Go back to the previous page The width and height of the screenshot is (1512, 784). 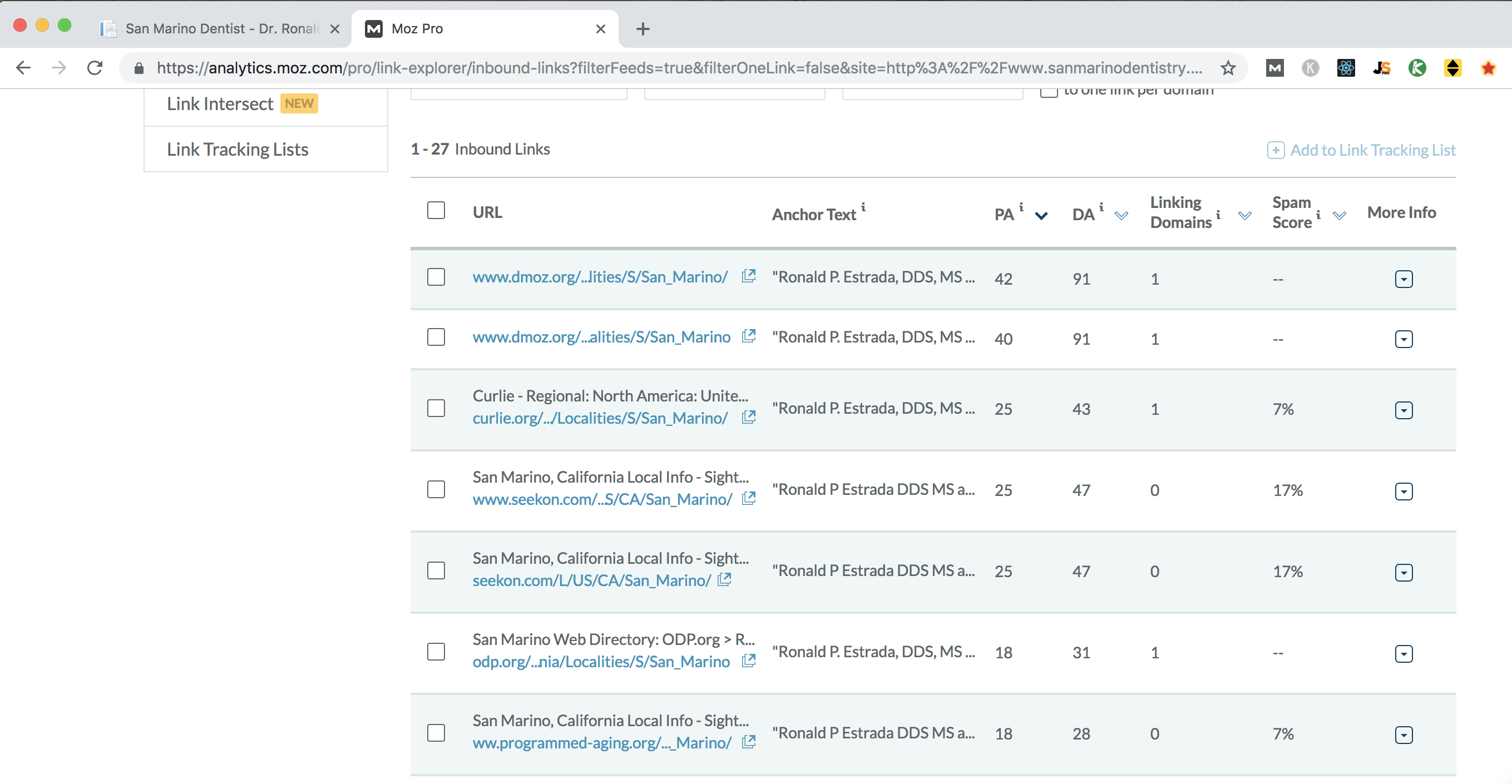[x=23, y=68]
